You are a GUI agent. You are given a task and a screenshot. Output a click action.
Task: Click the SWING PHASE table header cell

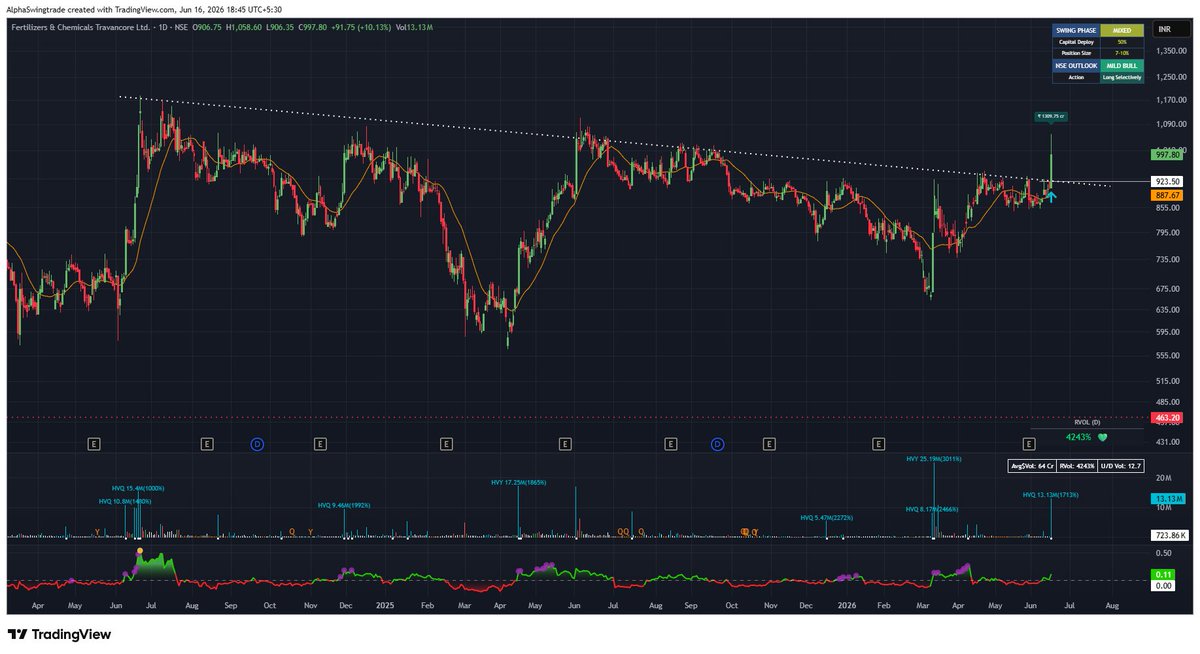1075,31
